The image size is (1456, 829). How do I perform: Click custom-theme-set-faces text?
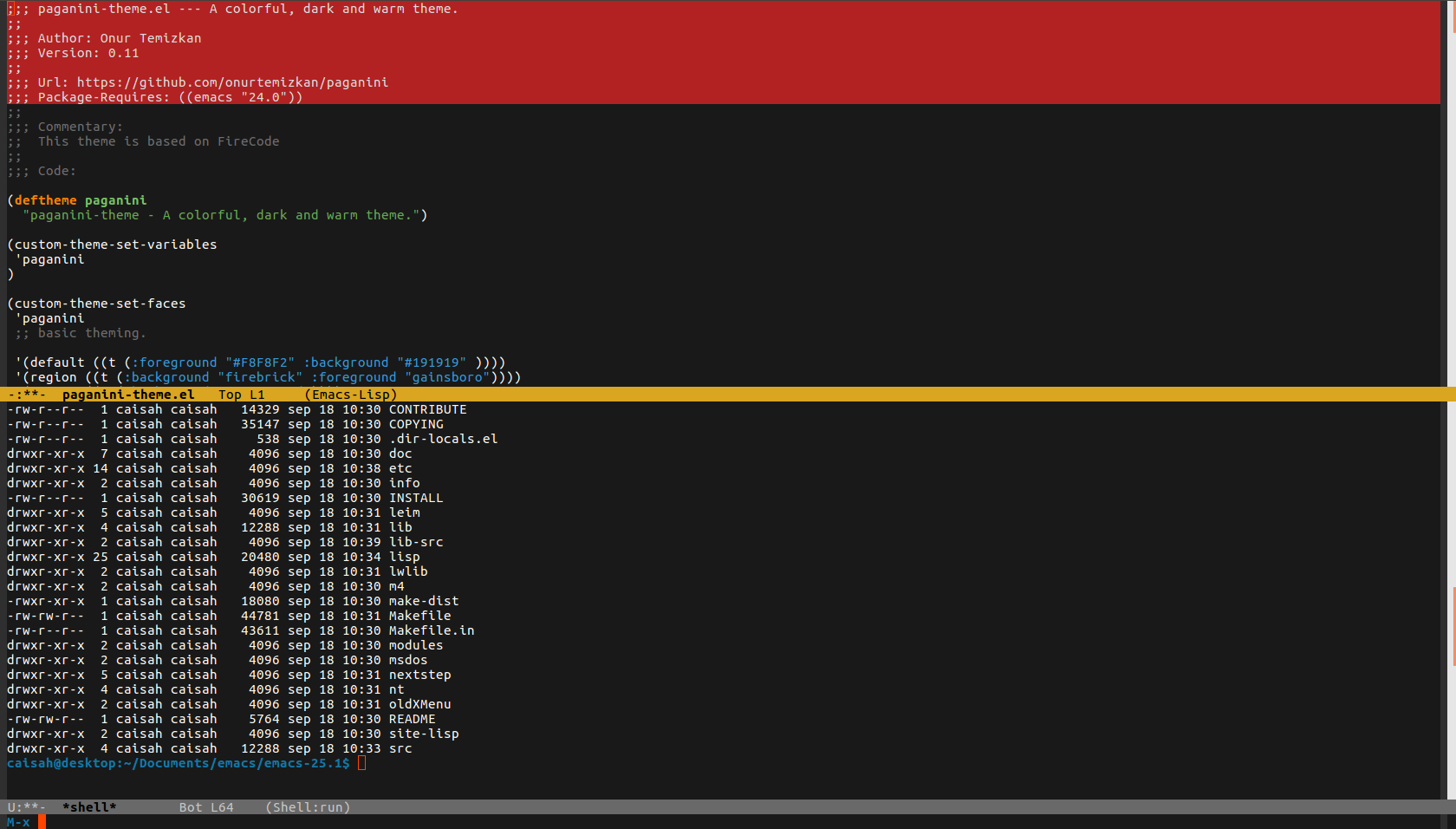[x=101, y=304]
